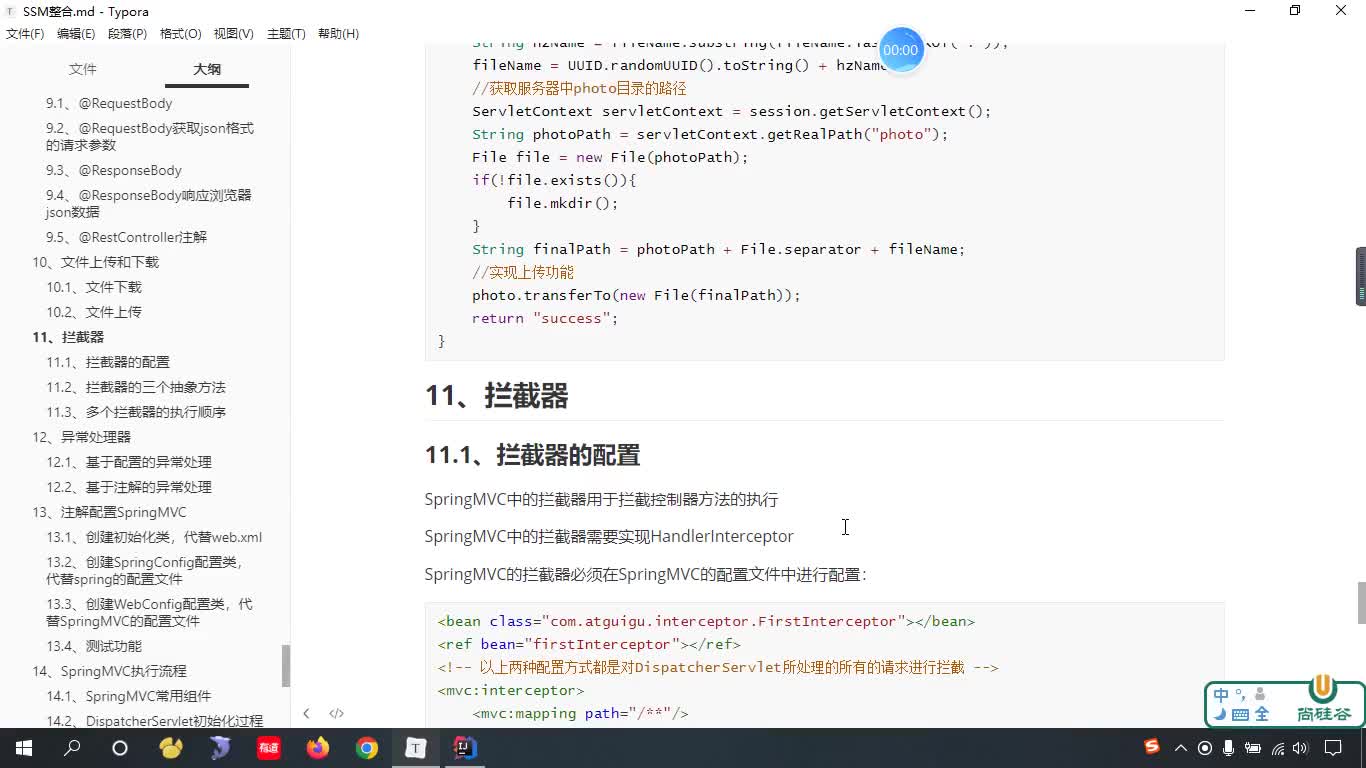Switch to IntelliJ IDEA in taskbar
Viewport: 1366px width, 768px height.
pos(465,748)
